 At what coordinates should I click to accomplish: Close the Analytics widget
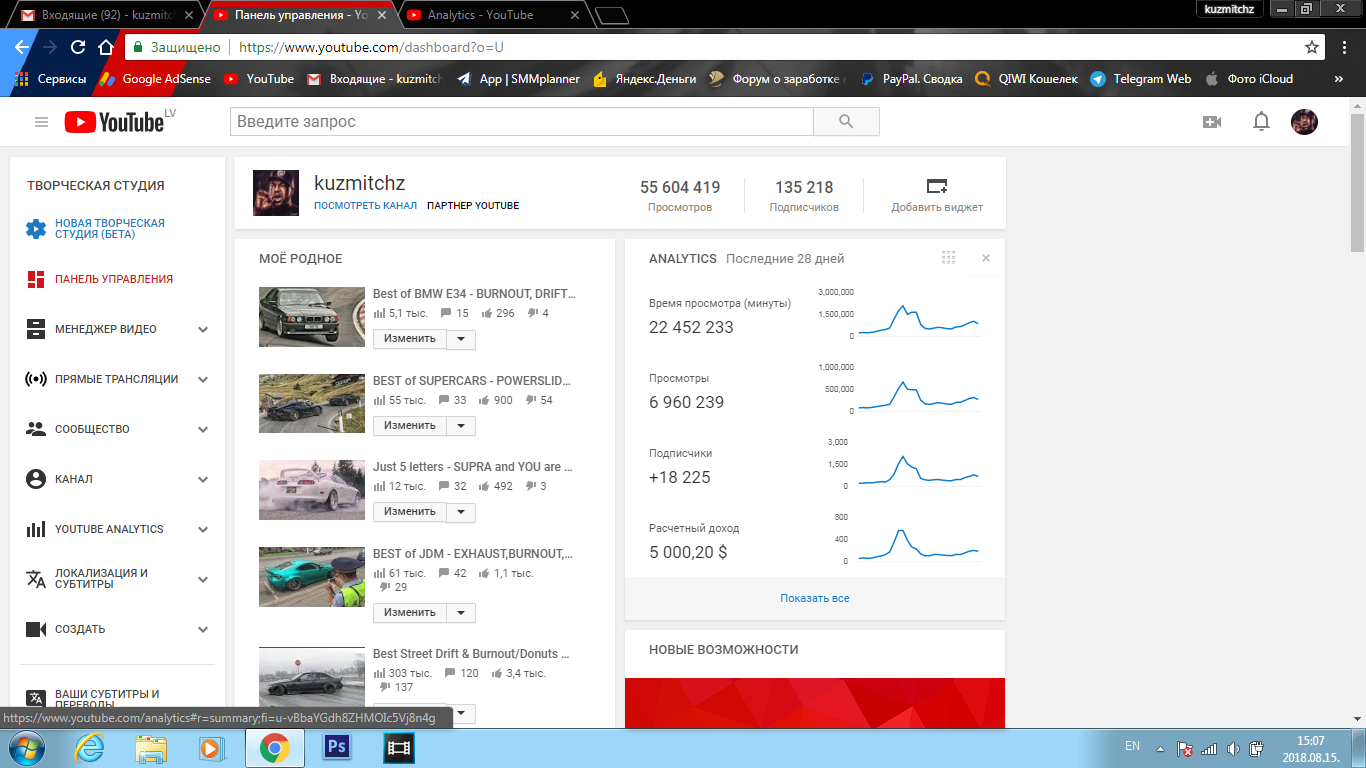[x=986, y=258]
